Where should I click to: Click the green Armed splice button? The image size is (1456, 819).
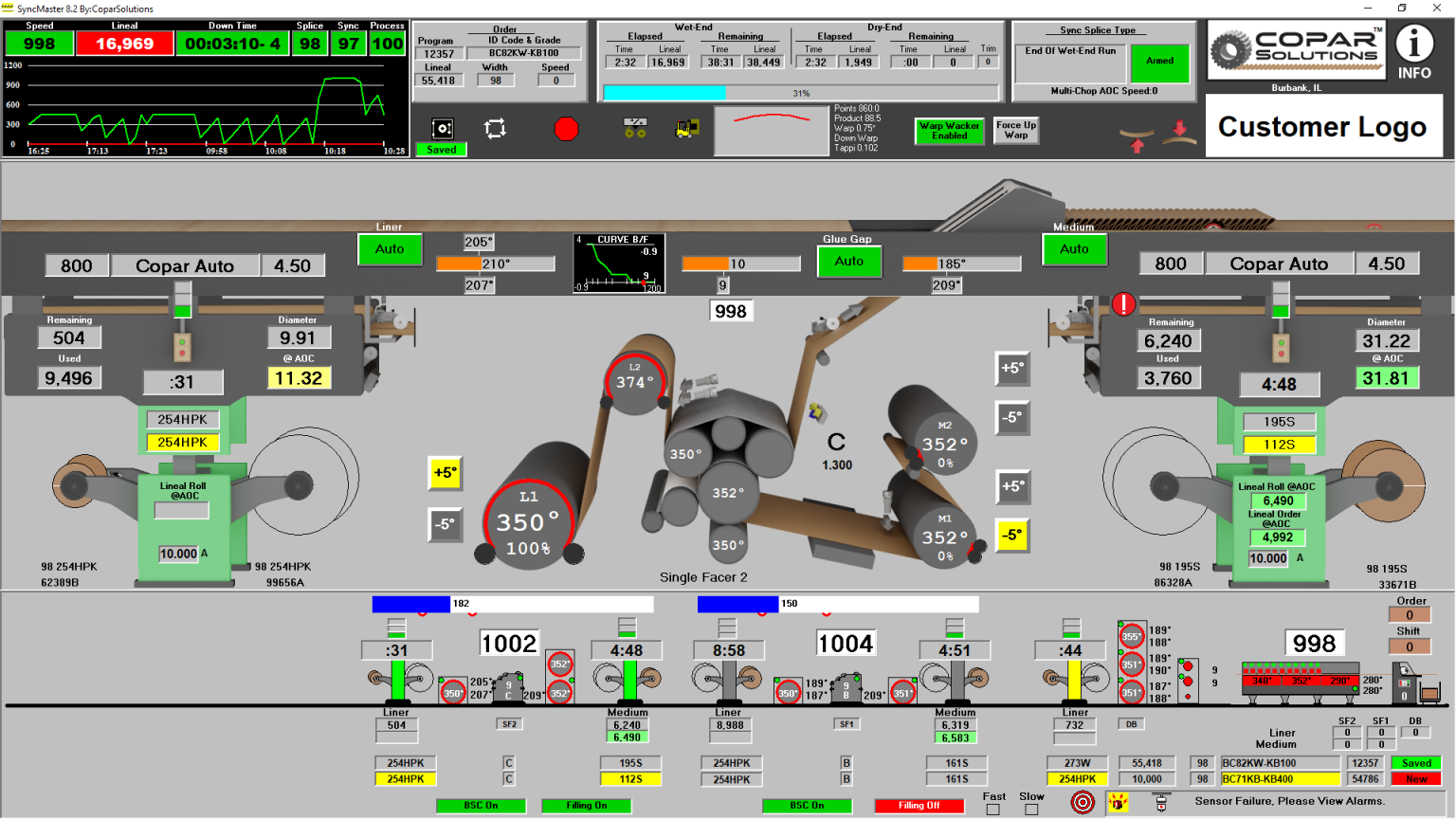[x=1159, y=62]
